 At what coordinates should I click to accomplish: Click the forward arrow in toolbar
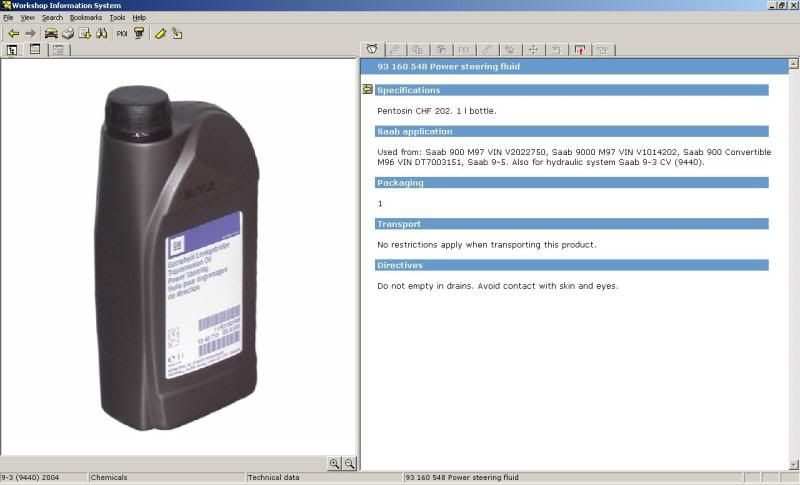coord(30,33)
